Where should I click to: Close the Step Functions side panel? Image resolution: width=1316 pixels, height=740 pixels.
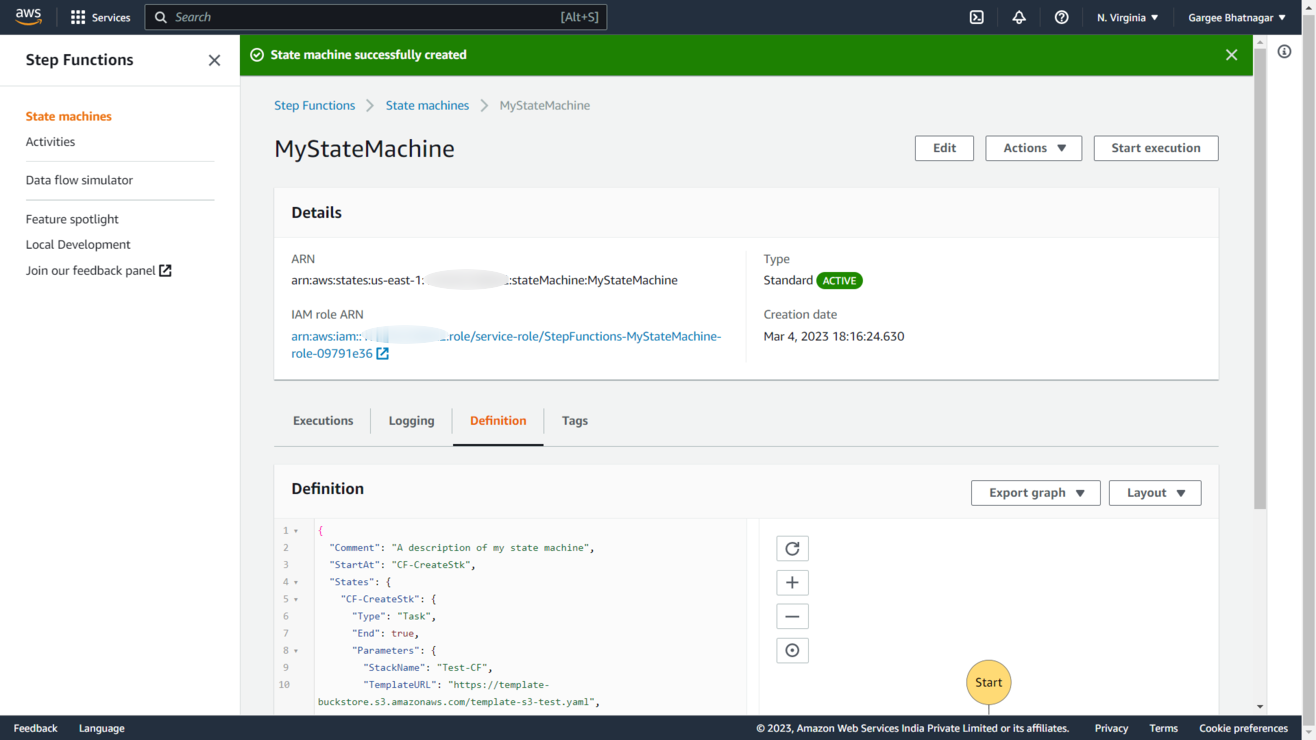coord(214,60)
